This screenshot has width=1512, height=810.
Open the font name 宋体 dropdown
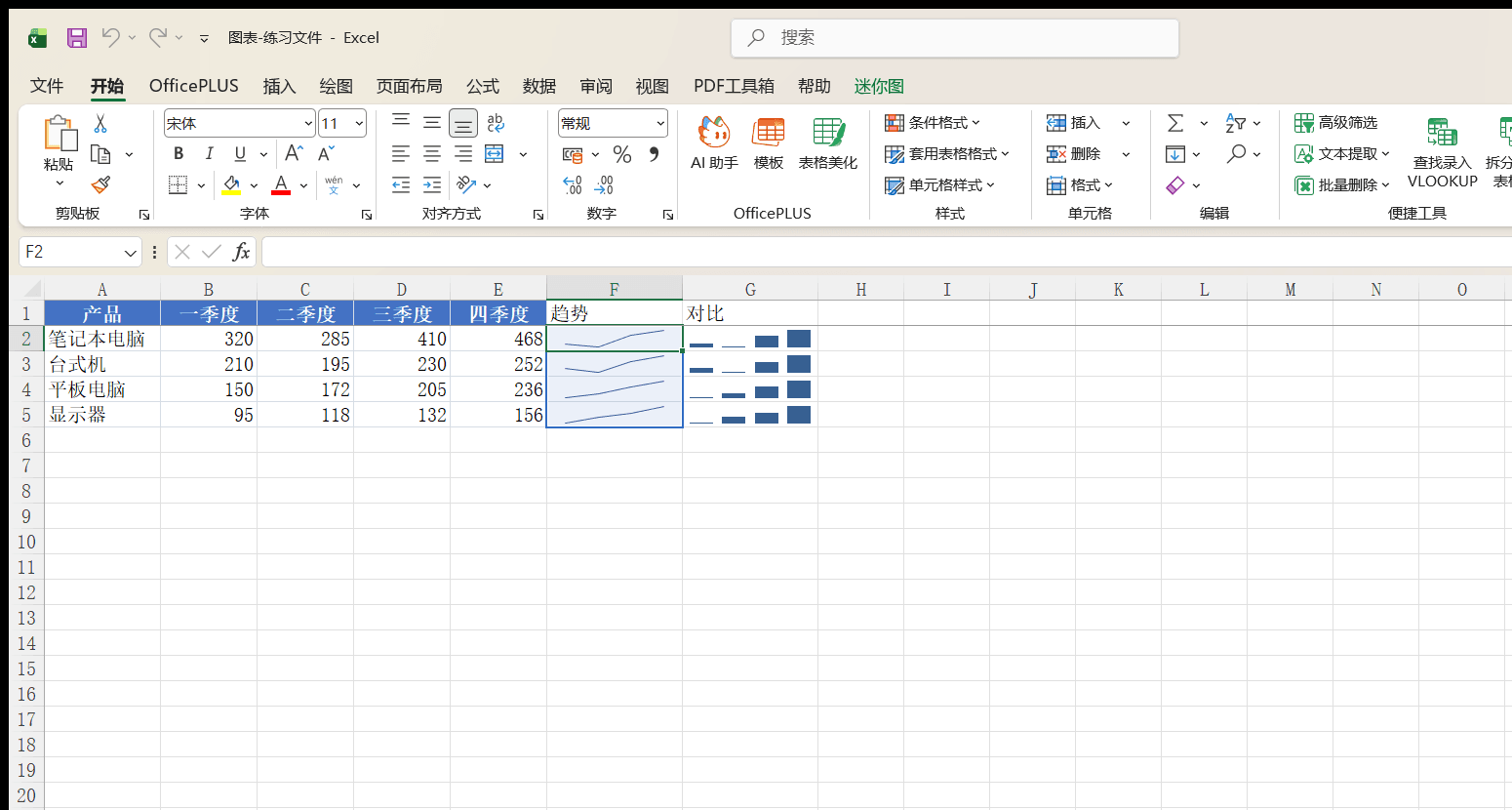[308, 123]
